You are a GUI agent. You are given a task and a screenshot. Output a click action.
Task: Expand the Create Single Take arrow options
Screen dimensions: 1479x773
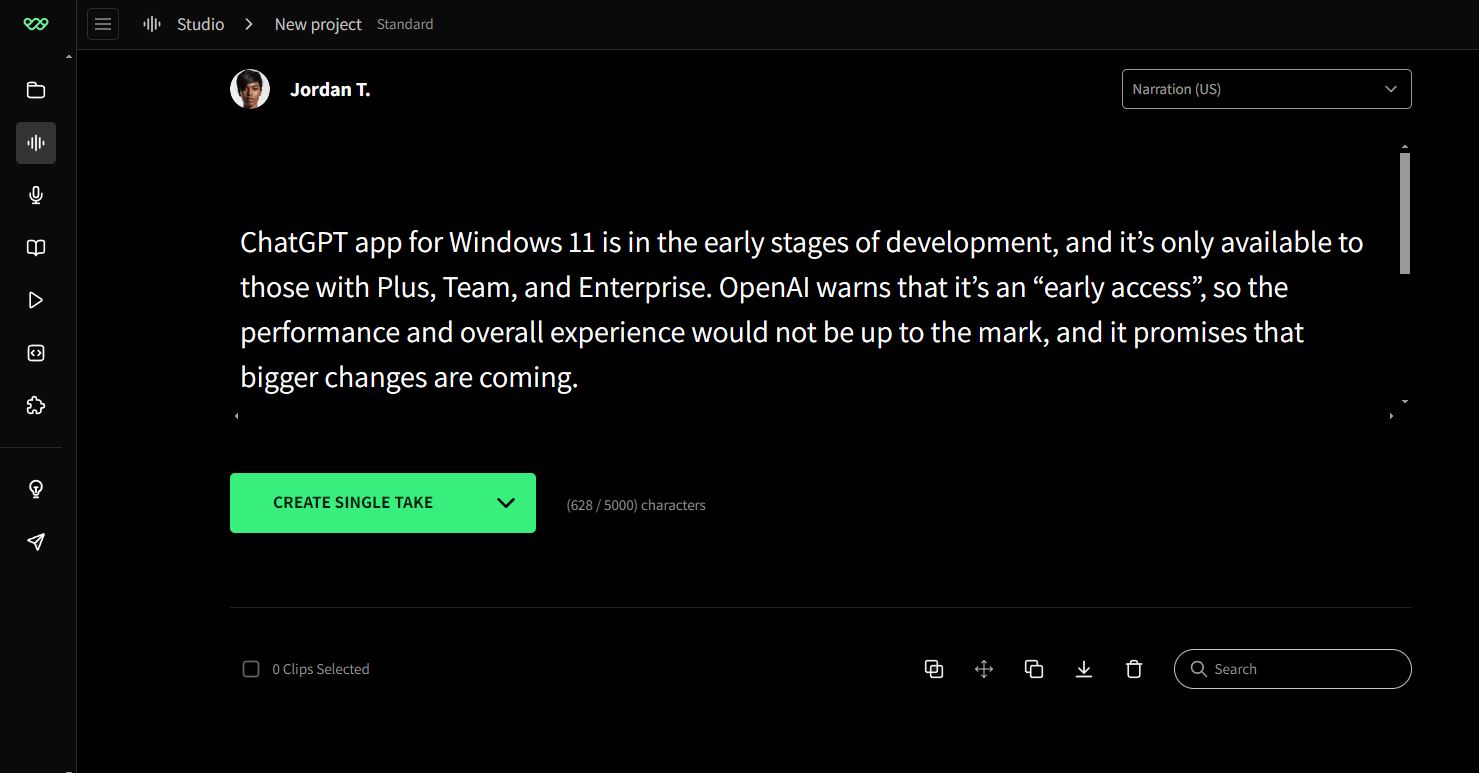pyautogui.click(x=506, y=503)
